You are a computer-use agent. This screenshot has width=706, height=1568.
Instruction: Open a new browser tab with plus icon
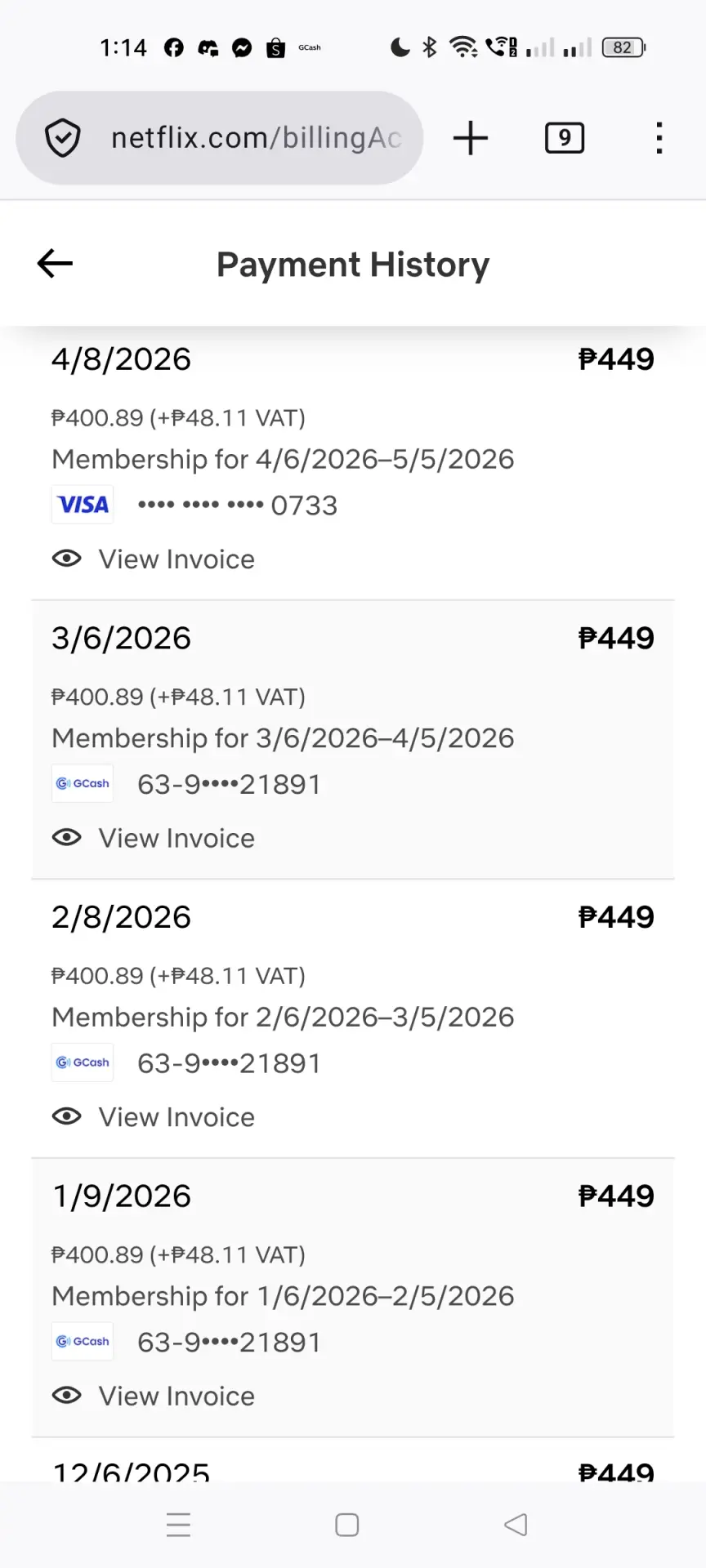471,137
